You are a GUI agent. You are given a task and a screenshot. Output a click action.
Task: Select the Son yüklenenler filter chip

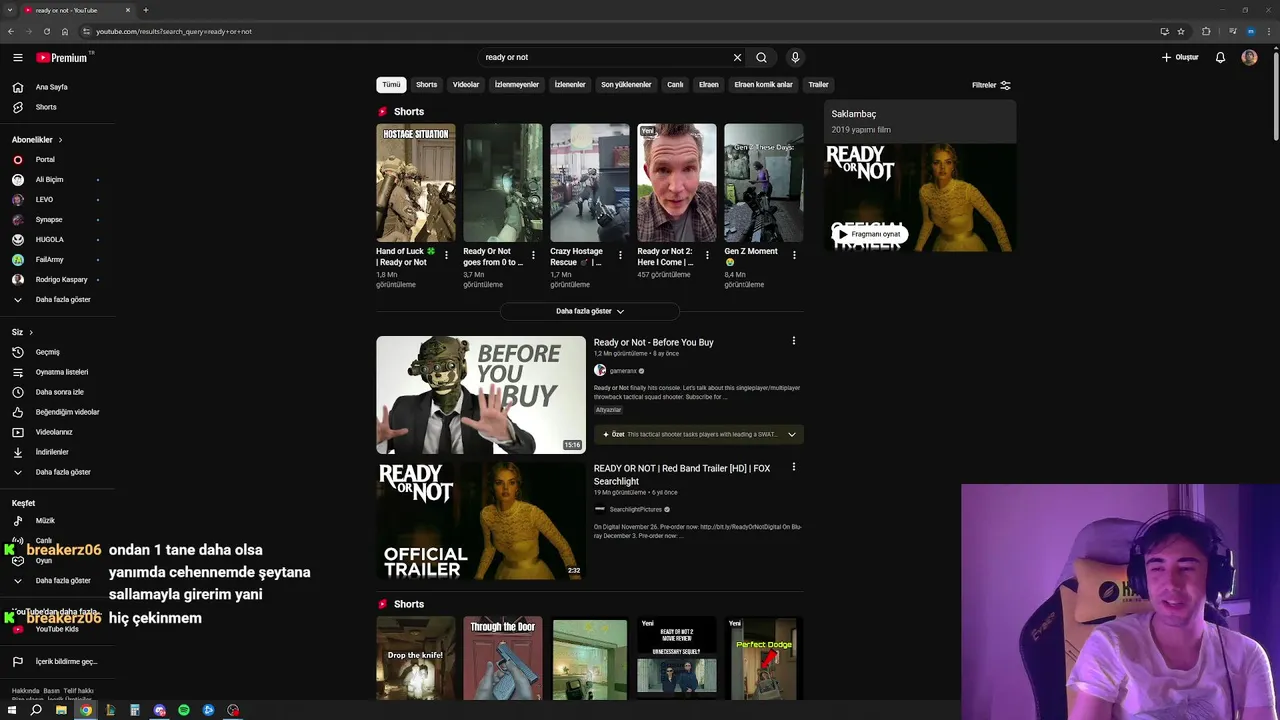[x=626, y=85]
